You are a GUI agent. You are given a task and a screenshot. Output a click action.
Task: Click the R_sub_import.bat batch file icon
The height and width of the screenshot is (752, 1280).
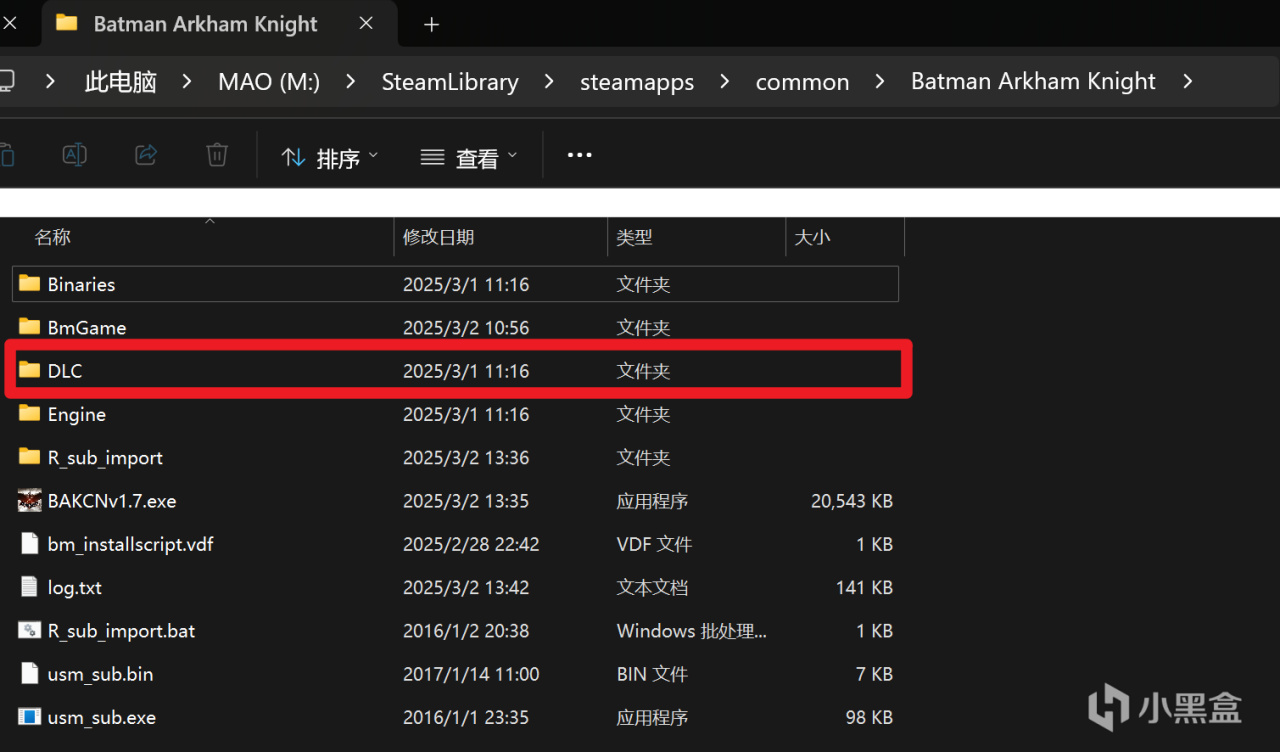pyautogui.click(x=30, y=631)
